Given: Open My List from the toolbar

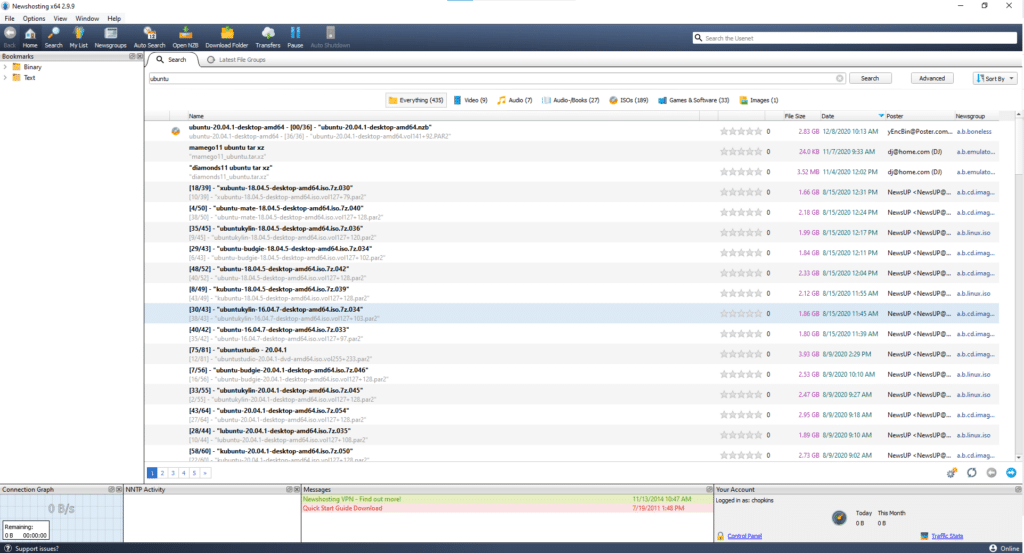Looking at the screenshot, I should click(78, 37).
